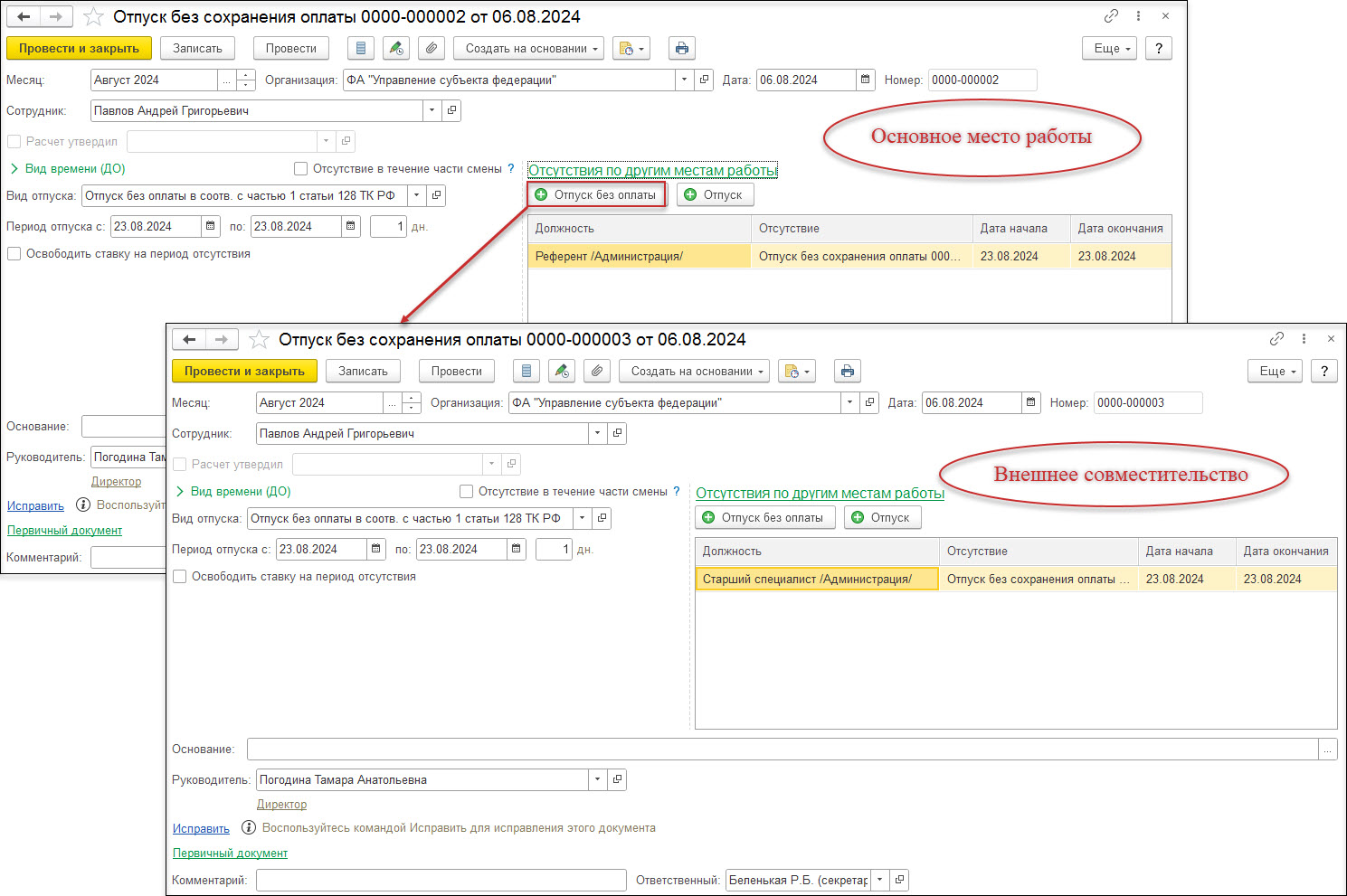1347x896 pixels.
Task: Open the document movements report icon in the 0000-000003 toolbar
Action: (x=526, y=372)
